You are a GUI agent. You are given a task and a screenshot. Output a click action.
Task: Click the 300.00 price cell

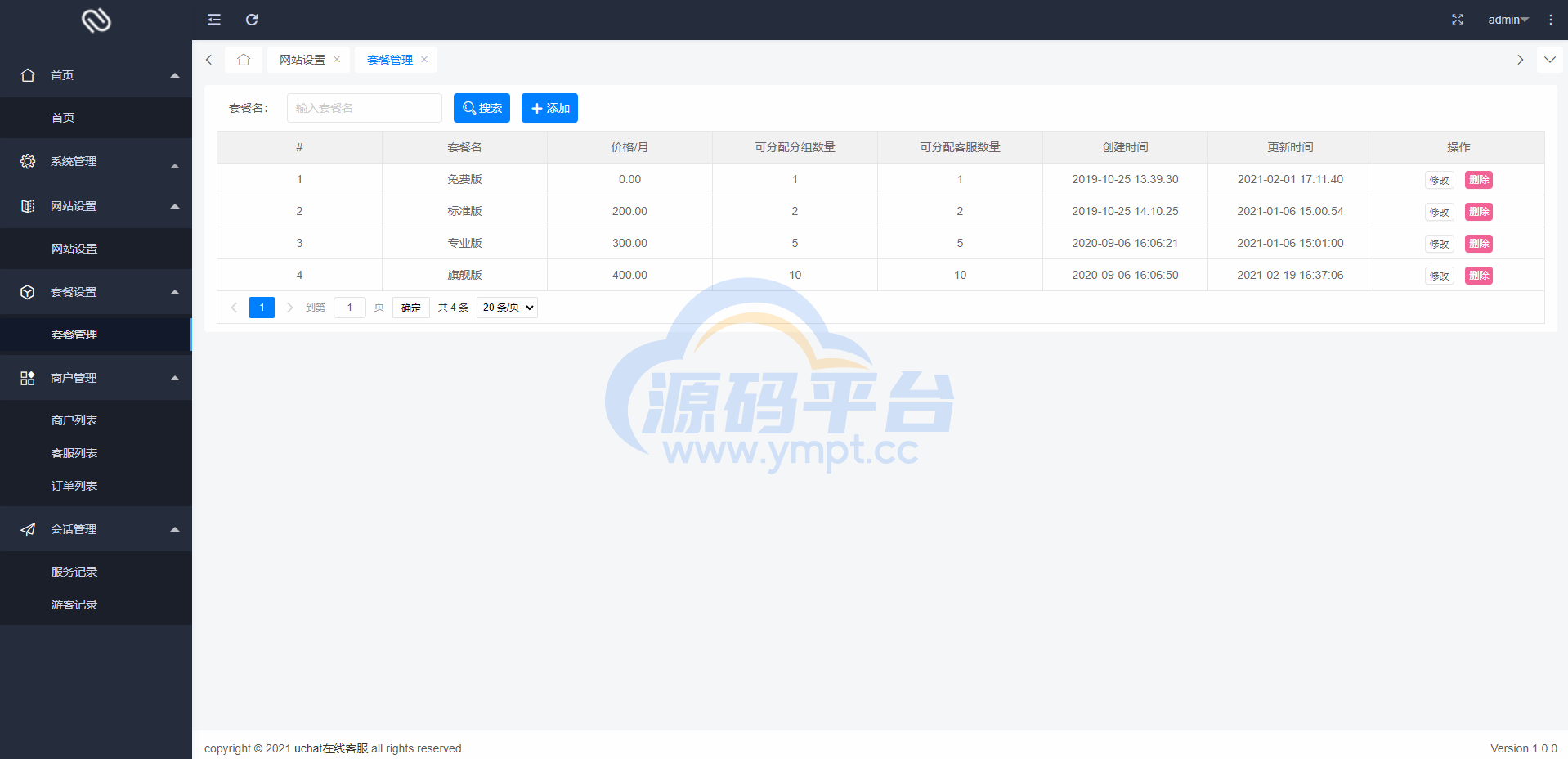coord(629,243)
